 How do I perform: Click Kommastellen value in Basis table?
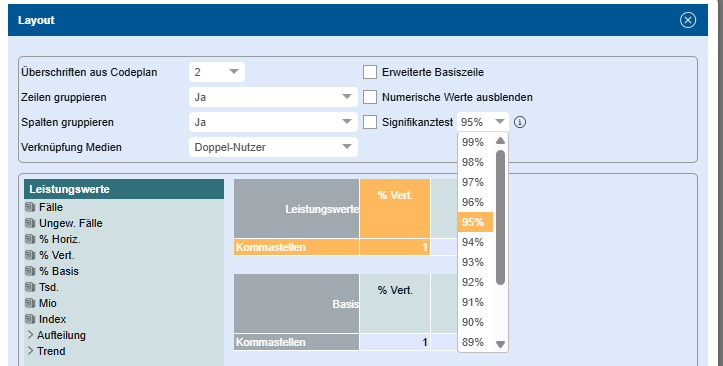click(395, 342)
